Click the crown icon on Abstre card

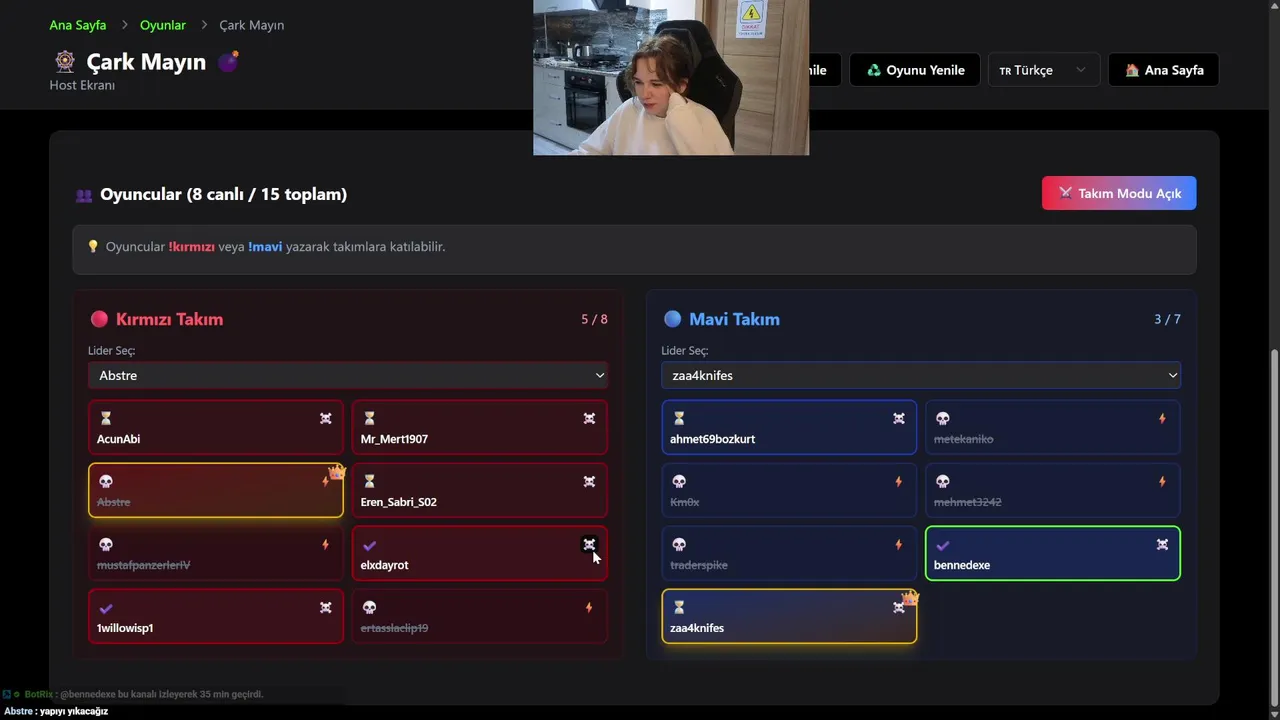click(x=337, y=471)
